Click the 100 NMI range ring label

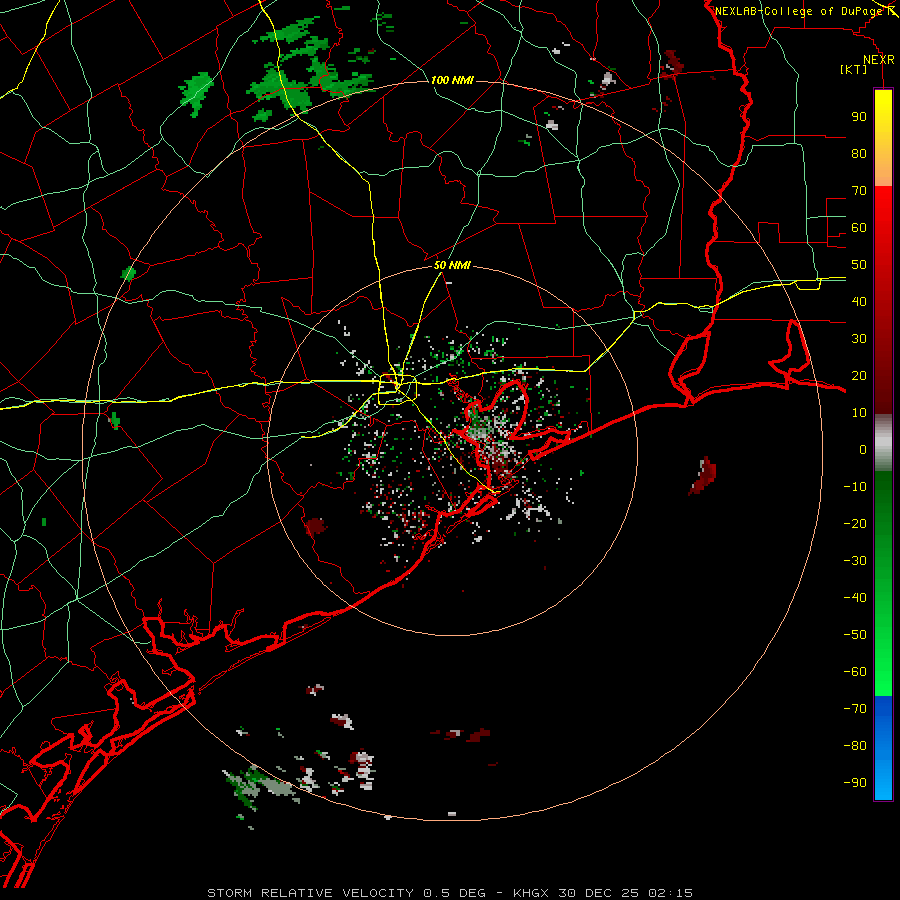coord(452,80)
